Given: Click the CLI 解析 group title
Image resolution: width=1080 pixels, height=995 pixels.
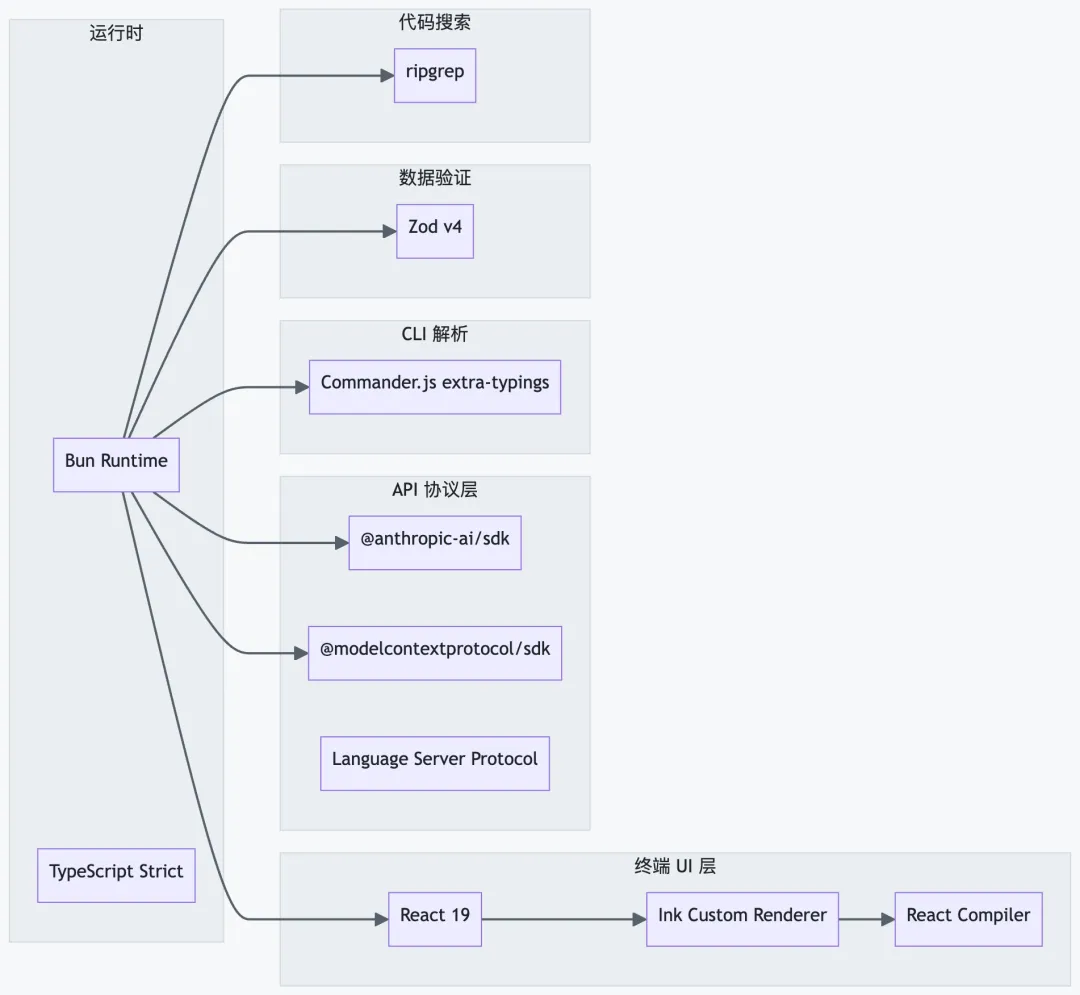Looking at the screenshot, I should [435, 334].
